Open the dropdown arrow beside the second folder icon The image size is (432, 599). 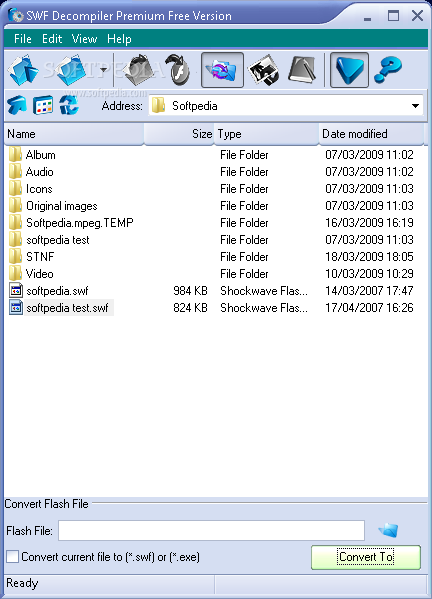coord(103,70)
